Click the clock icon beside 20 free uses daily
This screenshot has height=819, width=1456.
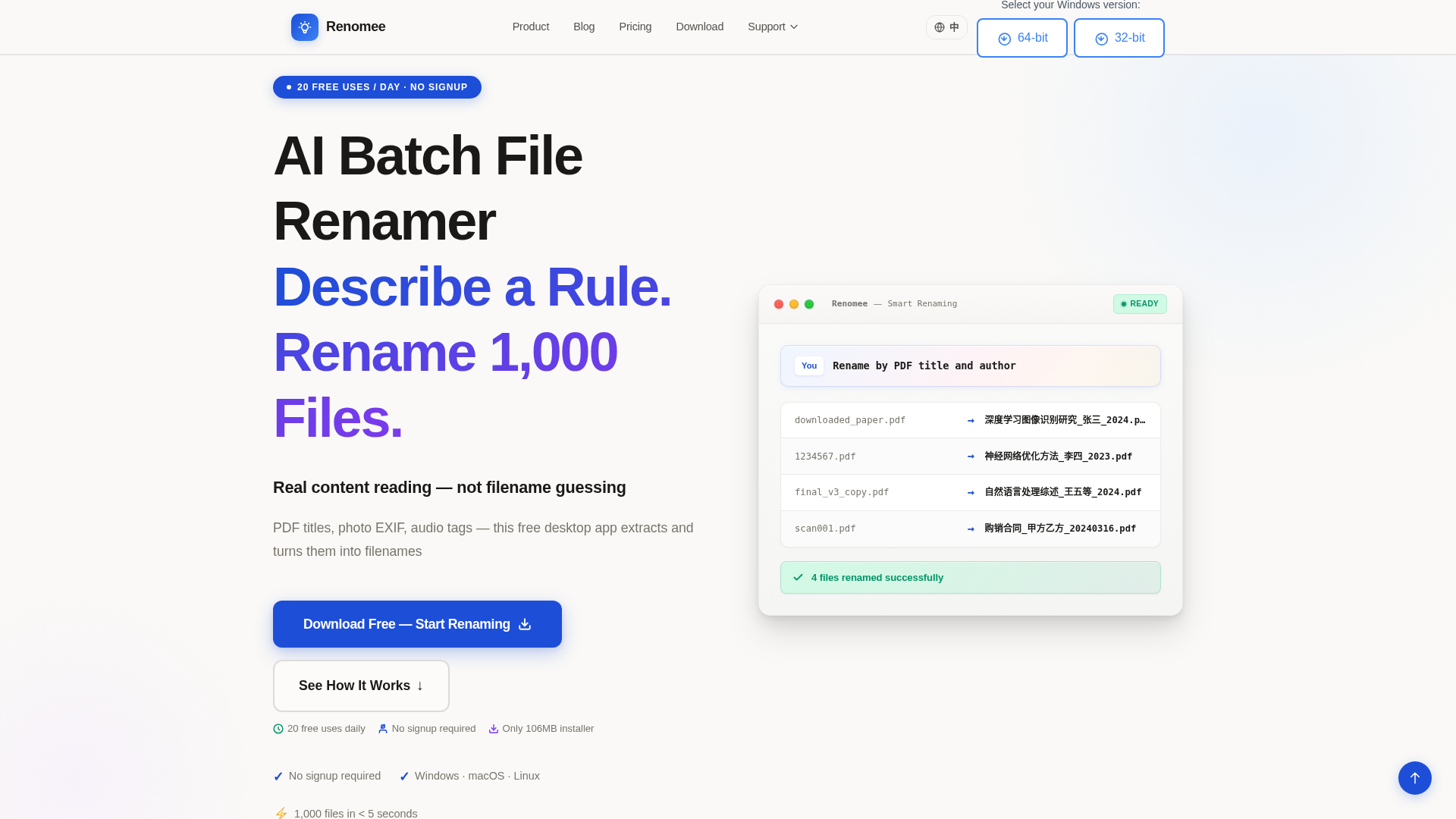(278, 729)
